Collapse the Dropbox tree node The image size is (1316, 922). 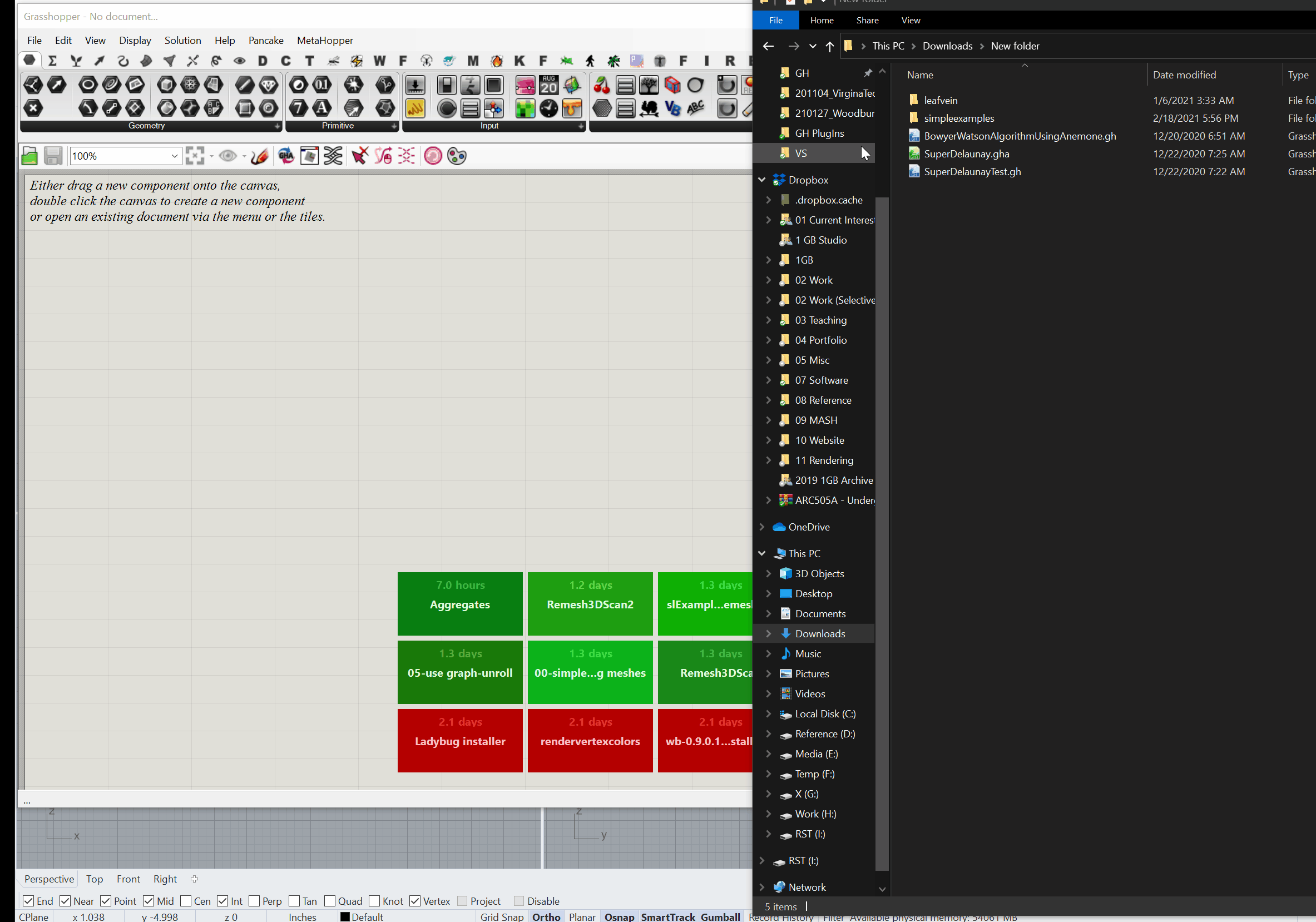[x=762, y=180]
